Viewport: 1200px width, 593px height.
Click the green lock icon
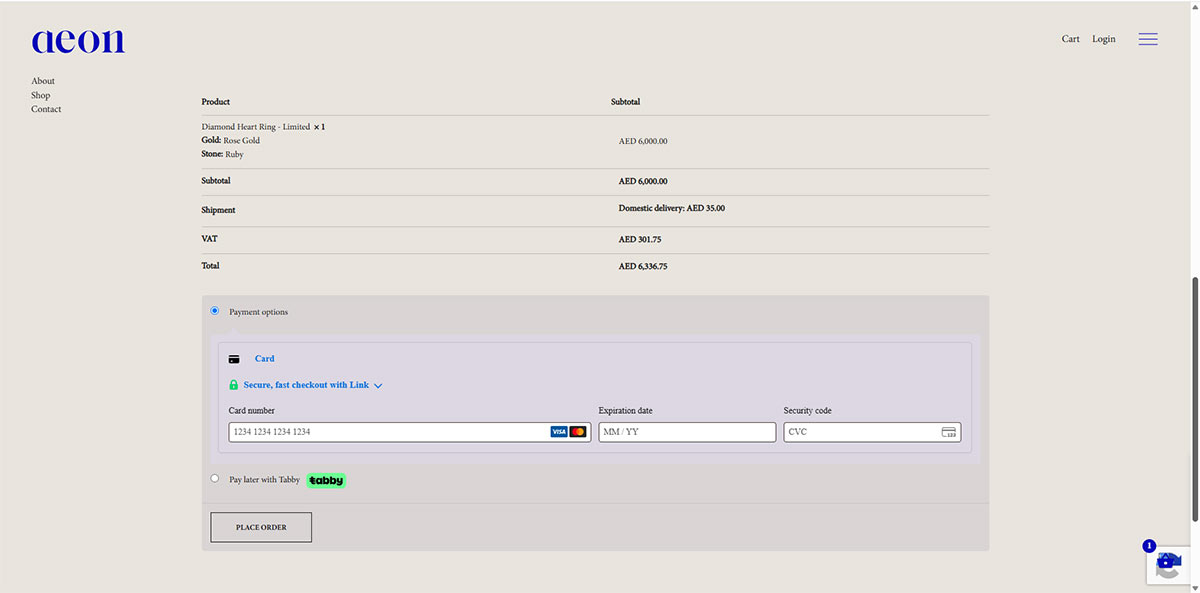[234, 385]
